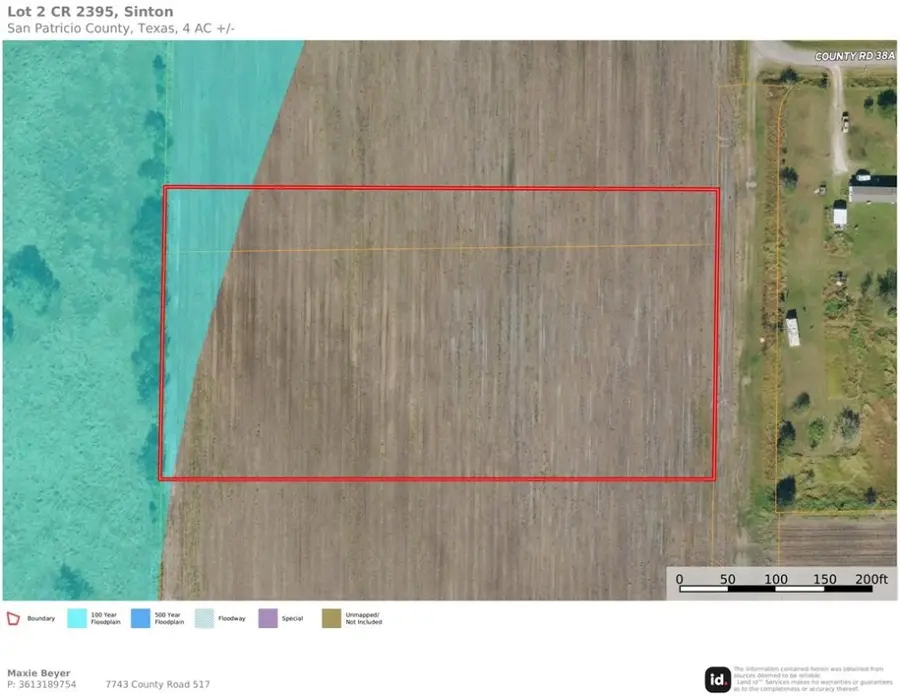Select the Floodway legend pattern icon

point(203,617)
